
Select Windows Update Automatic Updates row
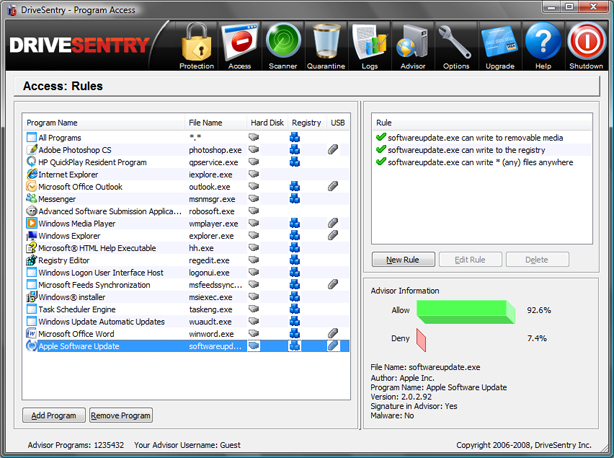186,321
